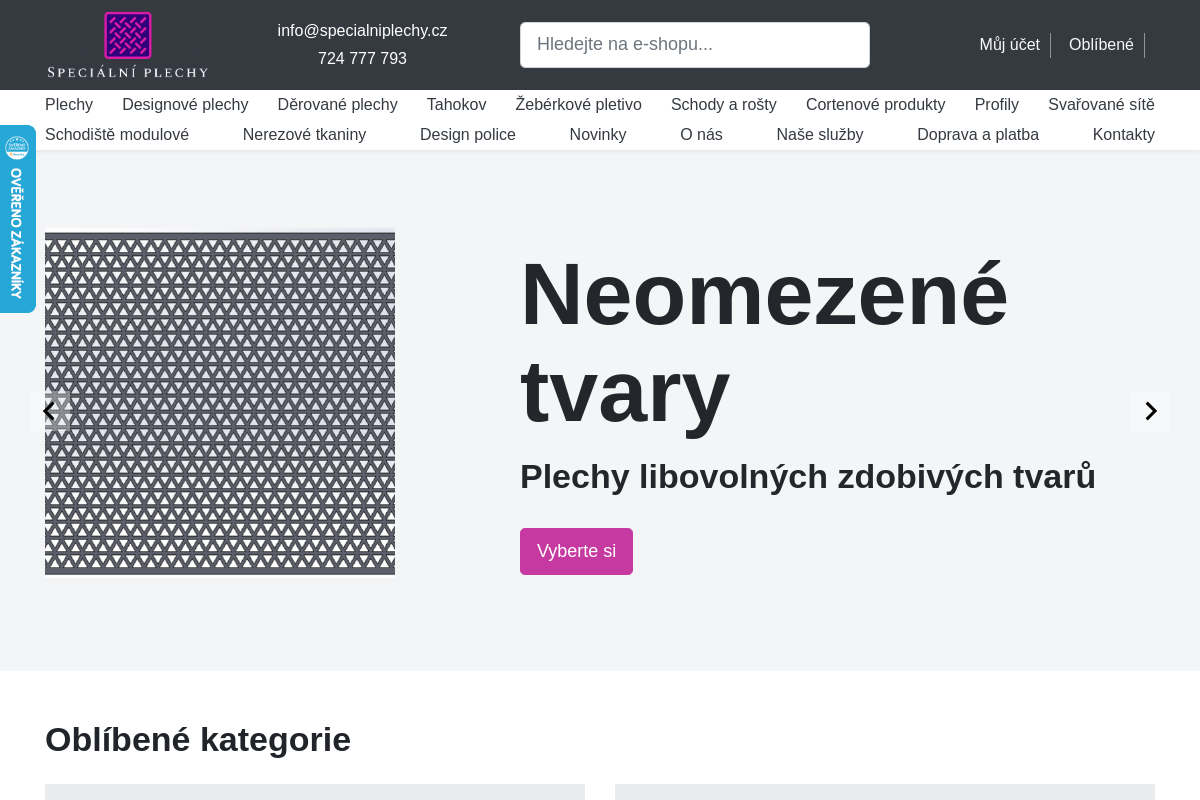Image resolution: width=1200 pixels, height=800 pixels.
Task: Go to O nás page
Action: point(701,135)
